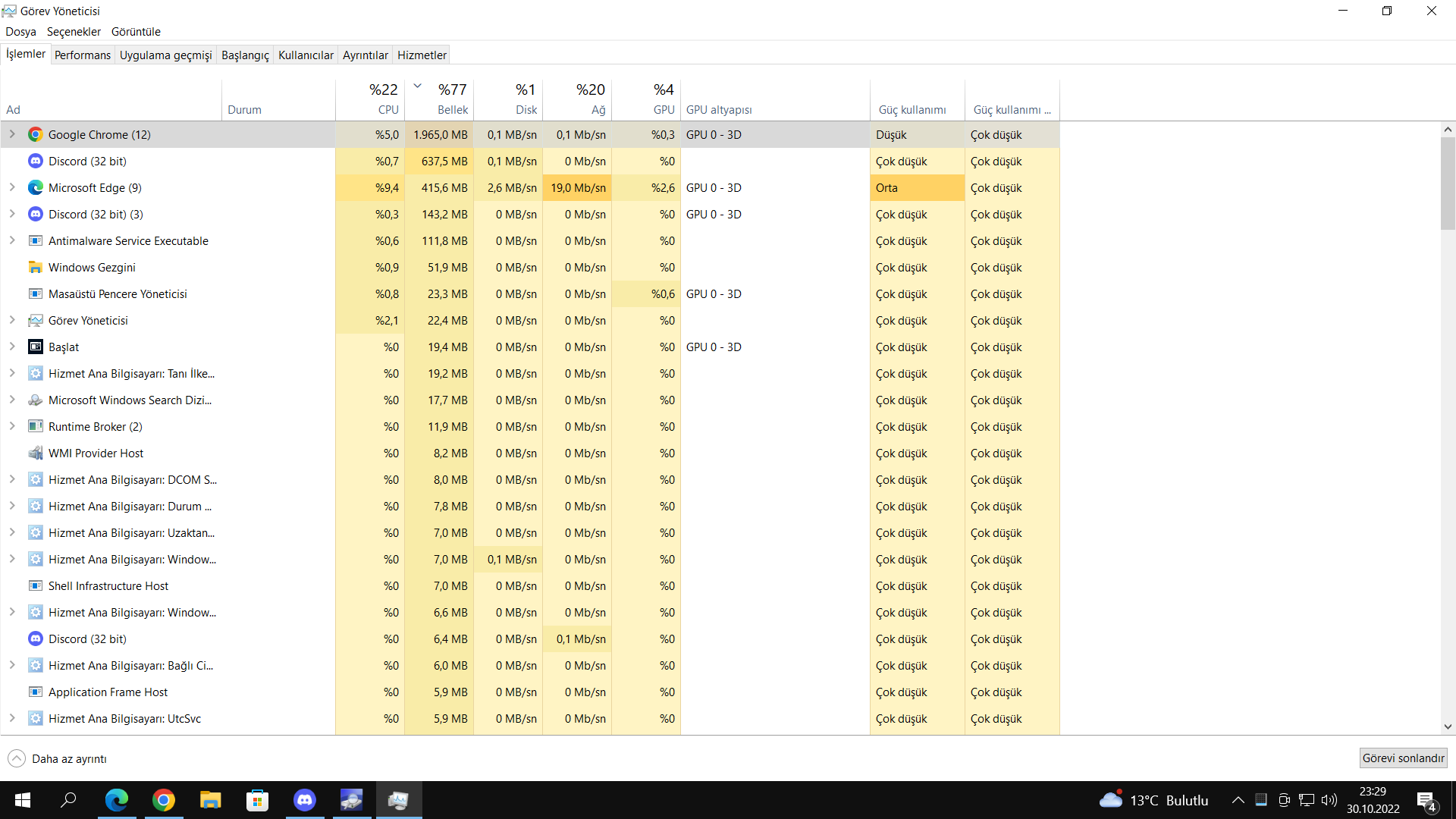Expand the Google Chrome (12) process group
1456x819 pixels.
[12, 134]
